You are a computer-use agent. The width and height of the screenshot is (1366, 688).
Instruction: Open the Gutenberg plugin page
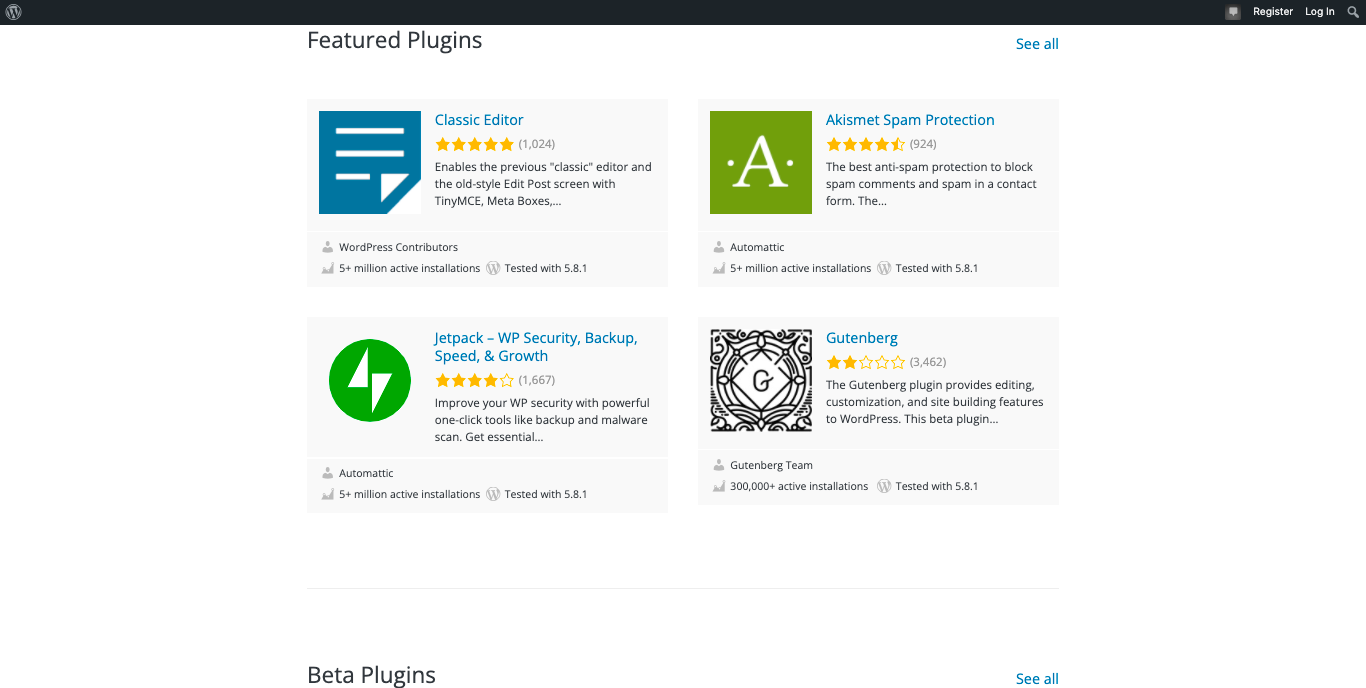tap(861, 337)
